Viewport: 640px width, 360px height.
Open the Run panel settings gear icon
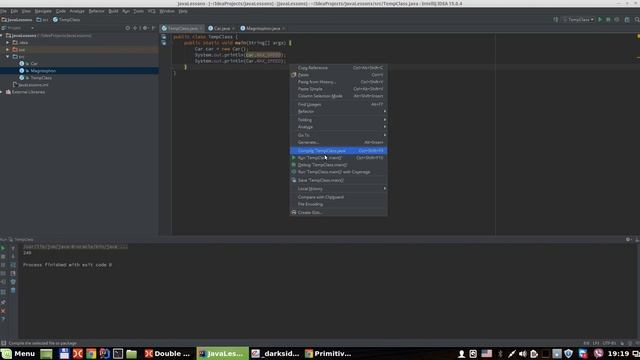click(628, 240)
